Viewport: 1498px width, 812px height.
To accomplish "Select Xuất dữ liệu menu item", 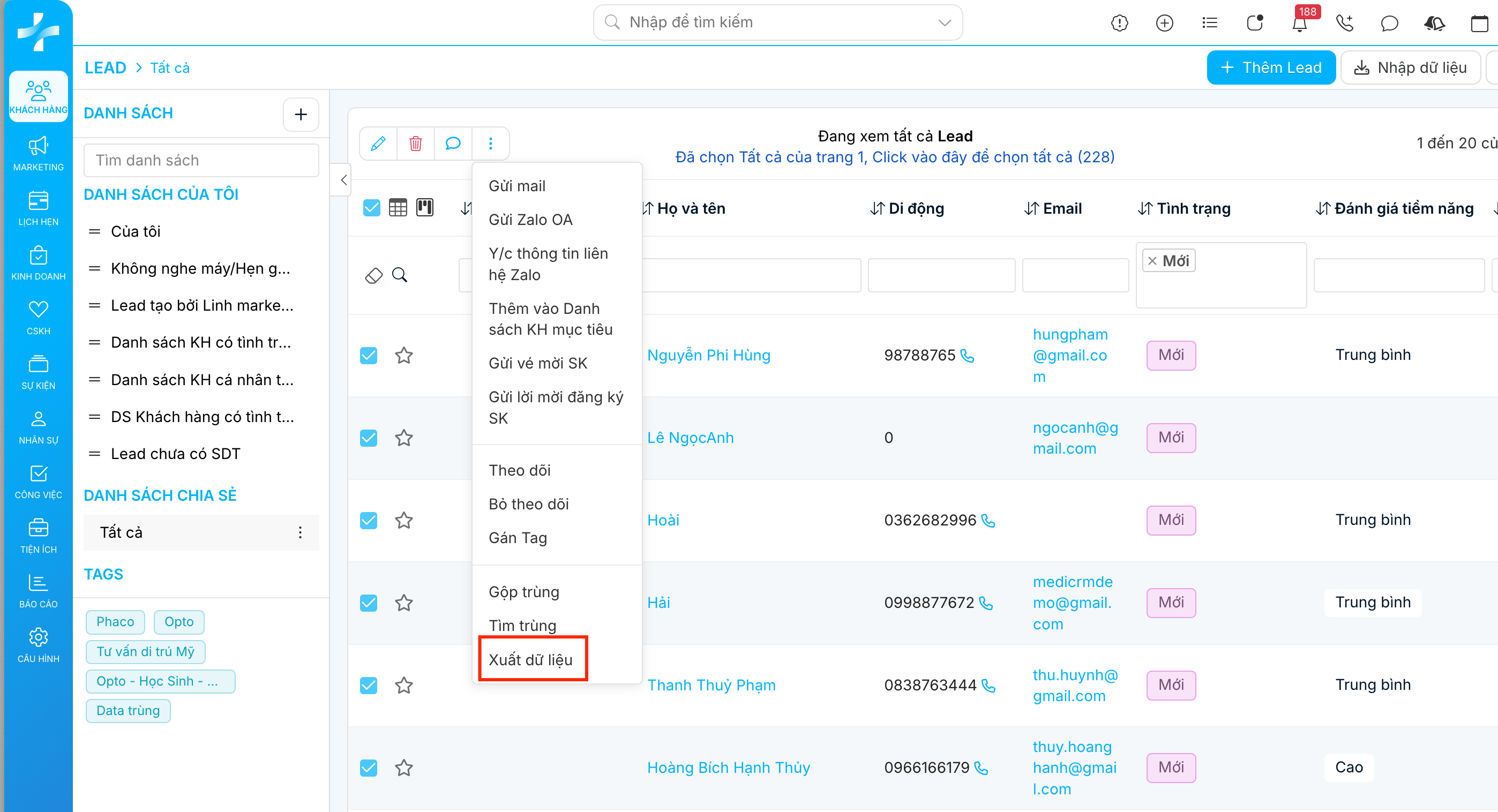I will click(530, 660).
